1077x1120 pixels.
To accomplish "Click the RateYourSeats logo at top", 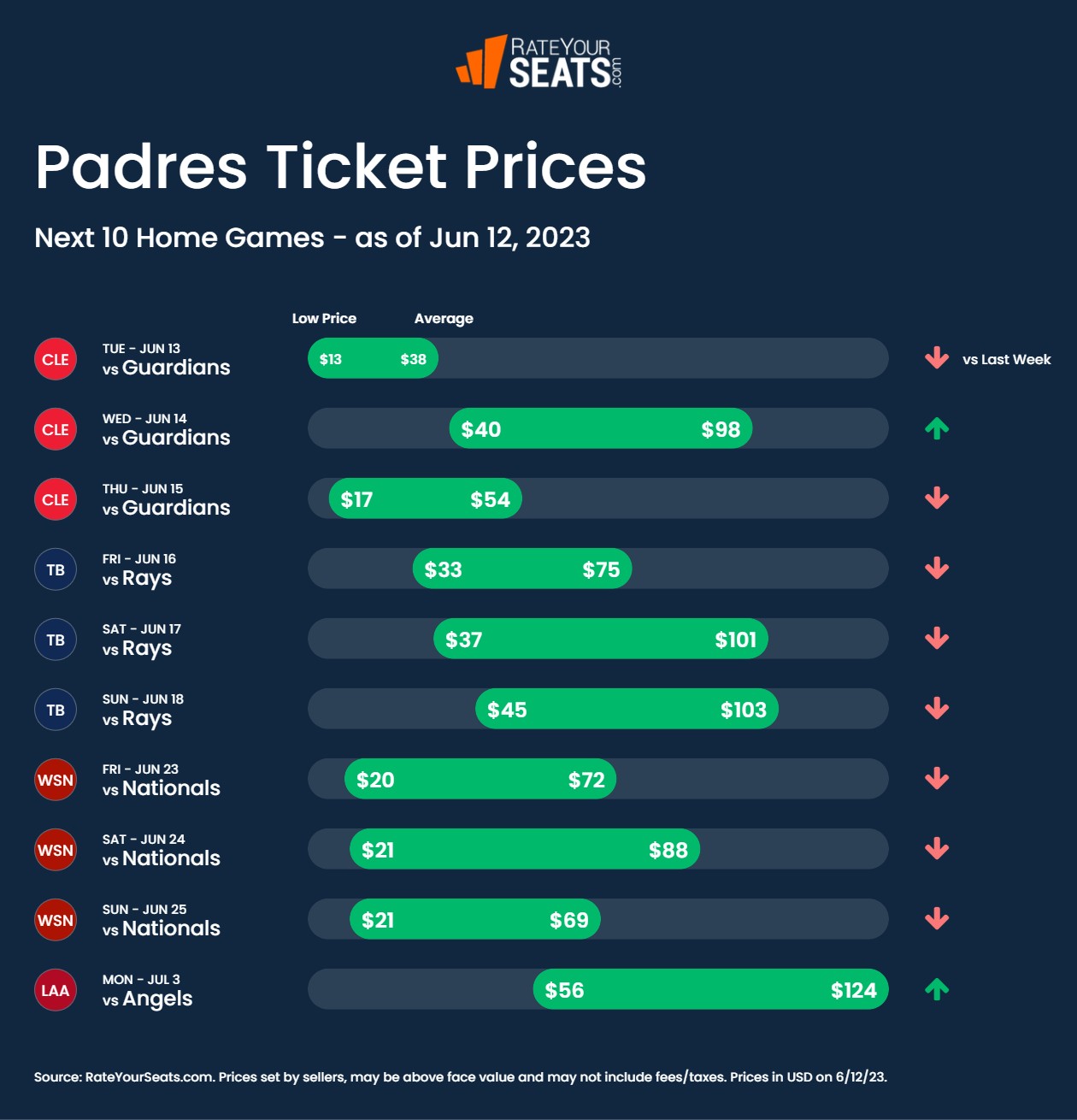I will (x=538, y=62).
